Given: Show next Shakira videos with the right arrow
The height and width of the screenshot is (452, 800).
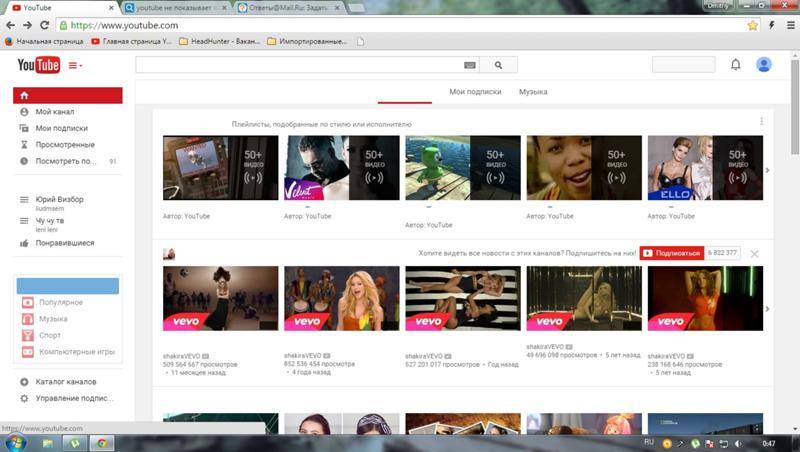Looking at the screenshot, I should [767, 309].
